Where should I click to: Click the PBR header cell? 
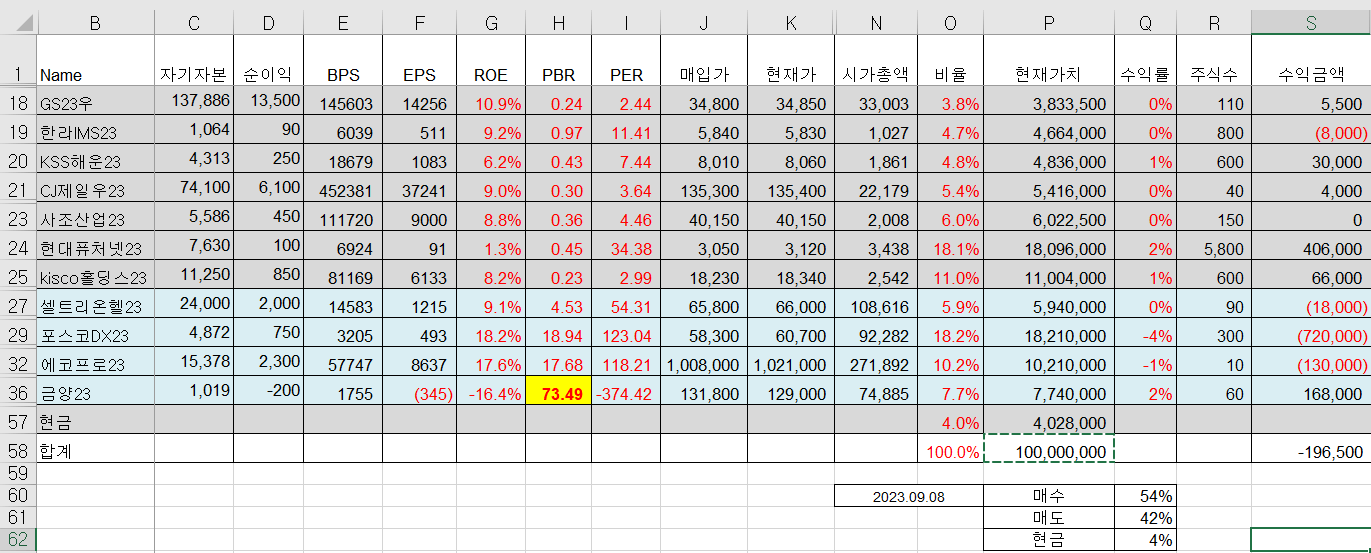click(558, 62)
